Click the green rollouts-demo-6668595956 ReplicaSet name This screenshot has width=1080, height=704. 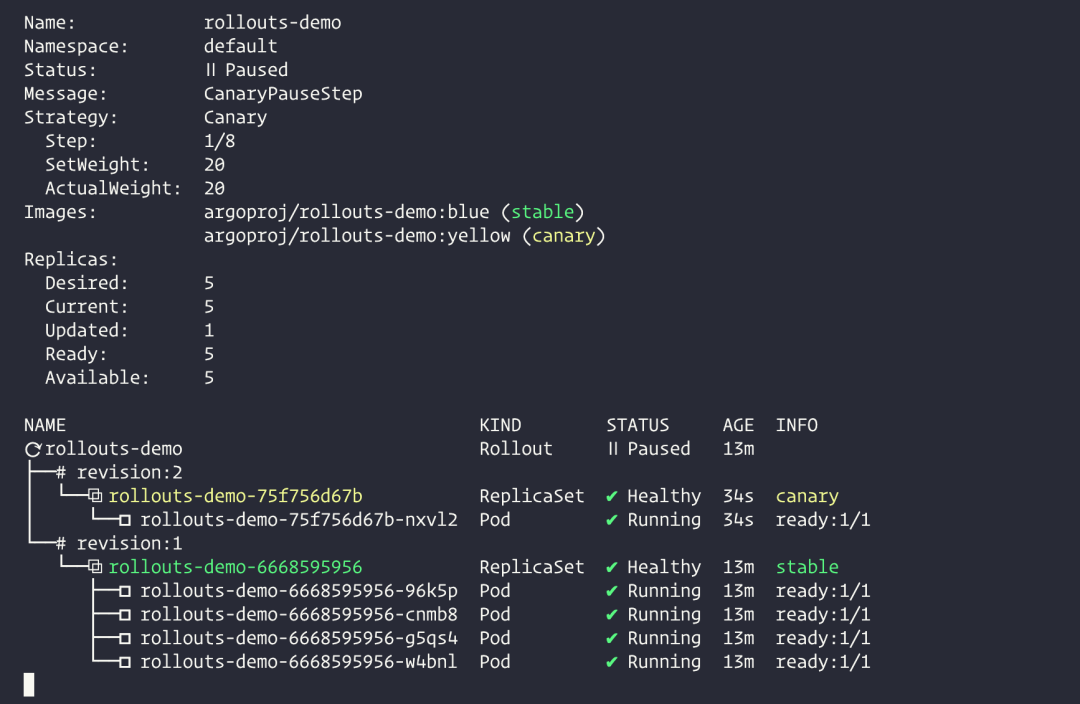point(235,568)
